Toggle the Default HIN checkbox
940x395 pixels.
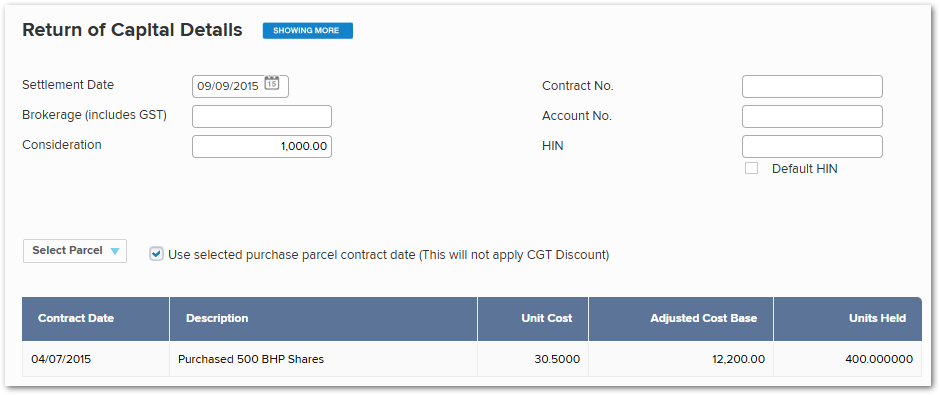click(x=751, y=168)
